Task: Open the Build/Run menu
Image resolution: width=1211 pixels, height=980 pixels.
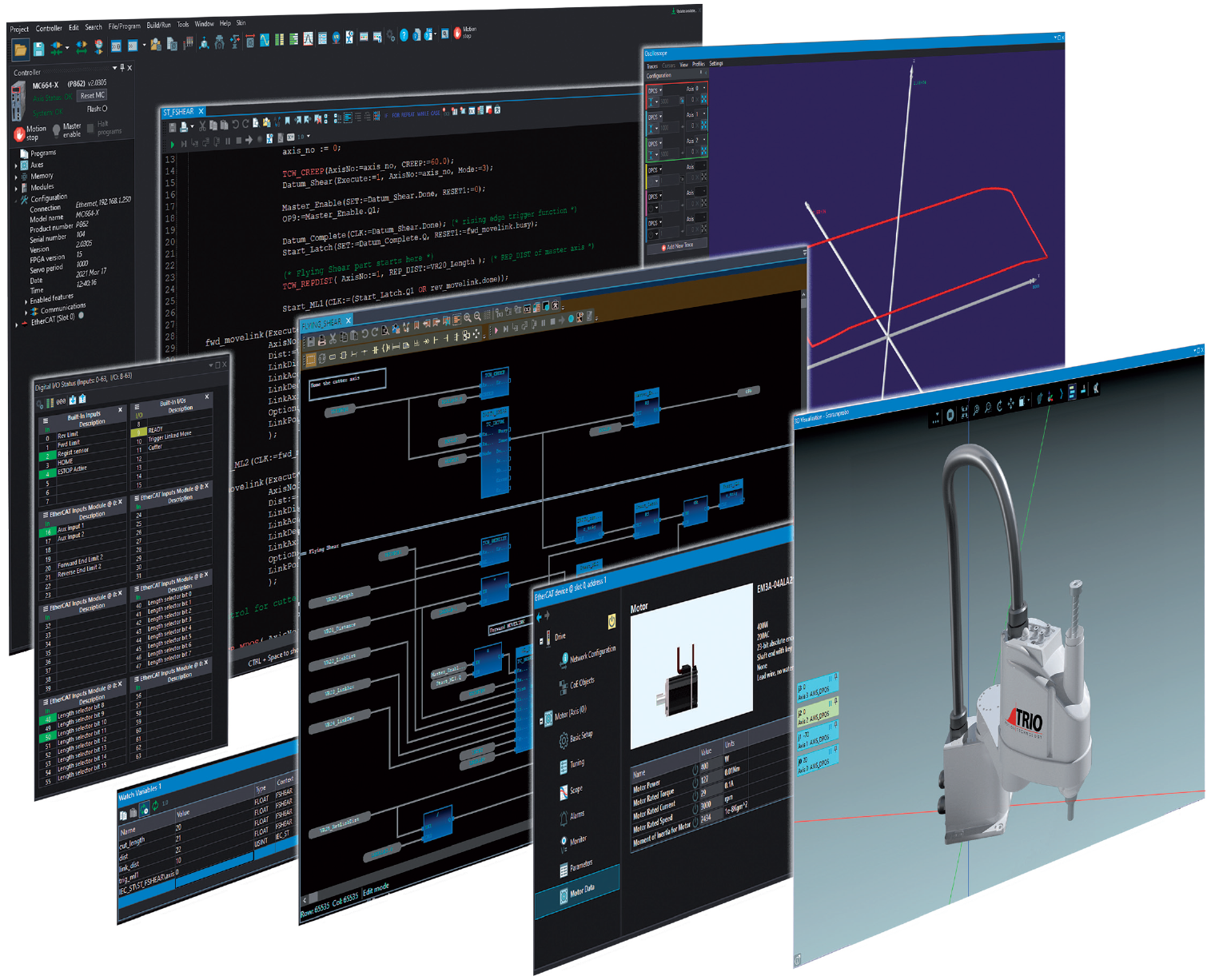Action: 158,26
